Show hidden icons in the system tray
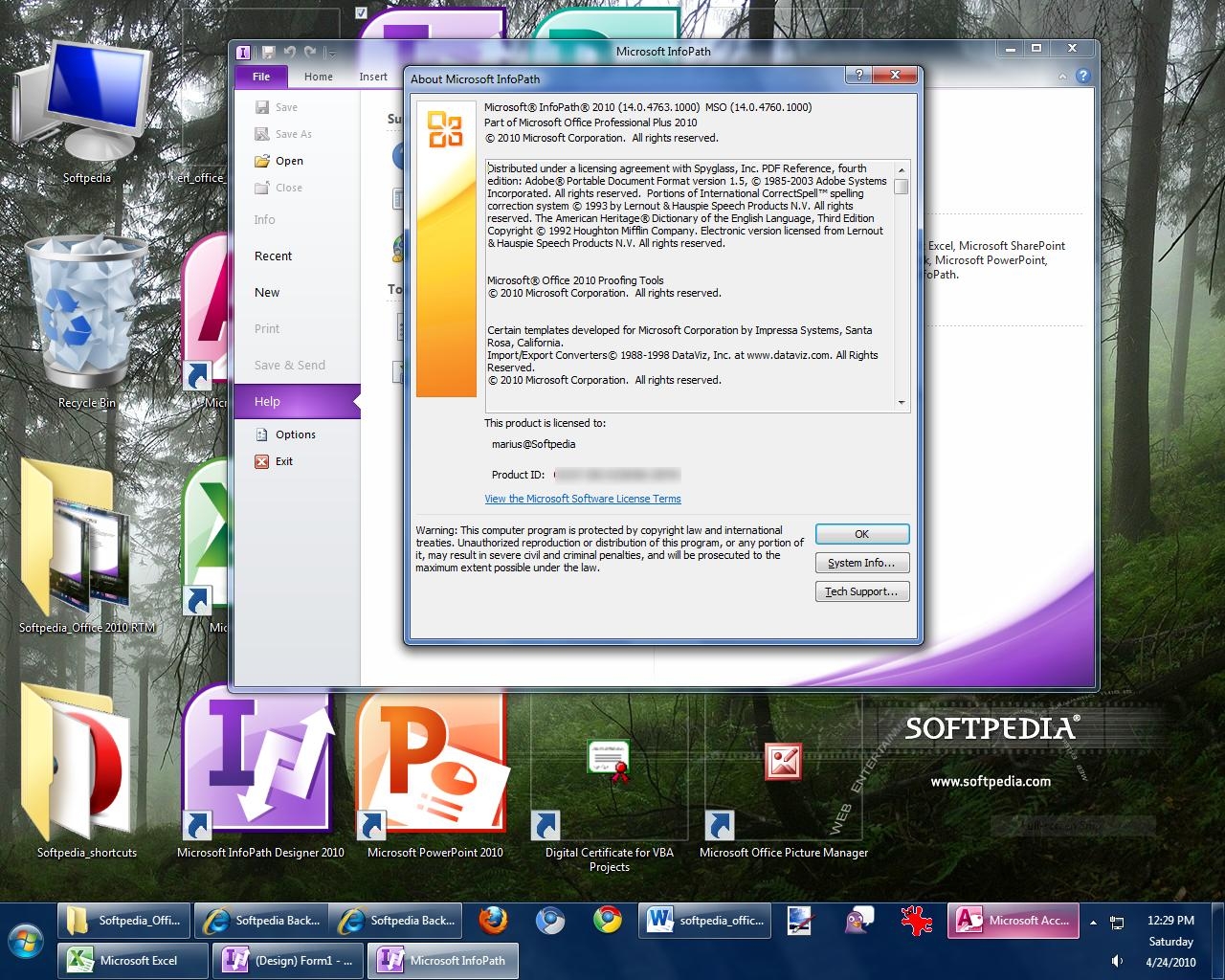1225x980 pixels. pyautogui.click(x=1093, y=923)
